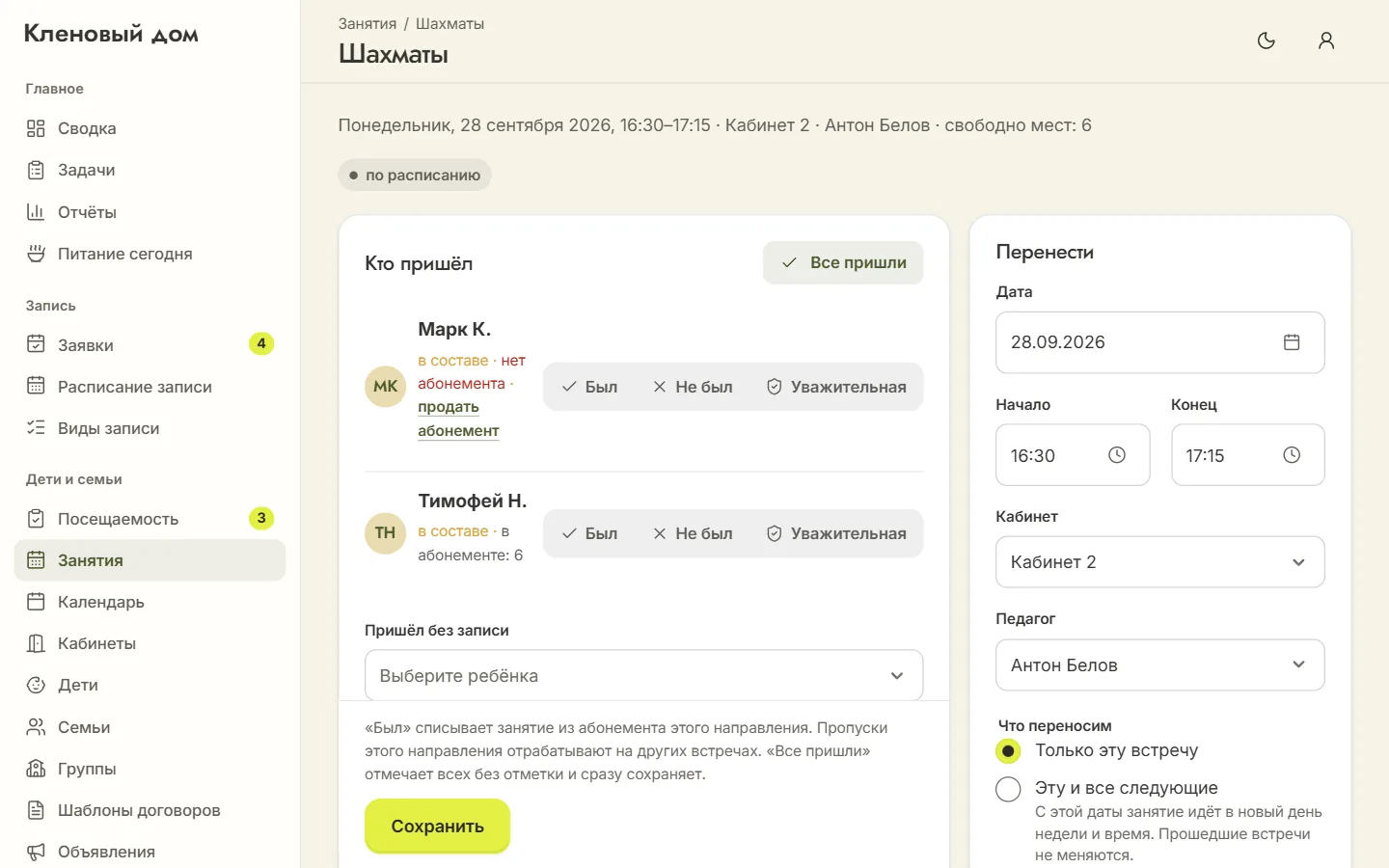Click the Кабинеты door icon
The height and width of the screenshot is (868, 1389).
click(x=36, y=643)
